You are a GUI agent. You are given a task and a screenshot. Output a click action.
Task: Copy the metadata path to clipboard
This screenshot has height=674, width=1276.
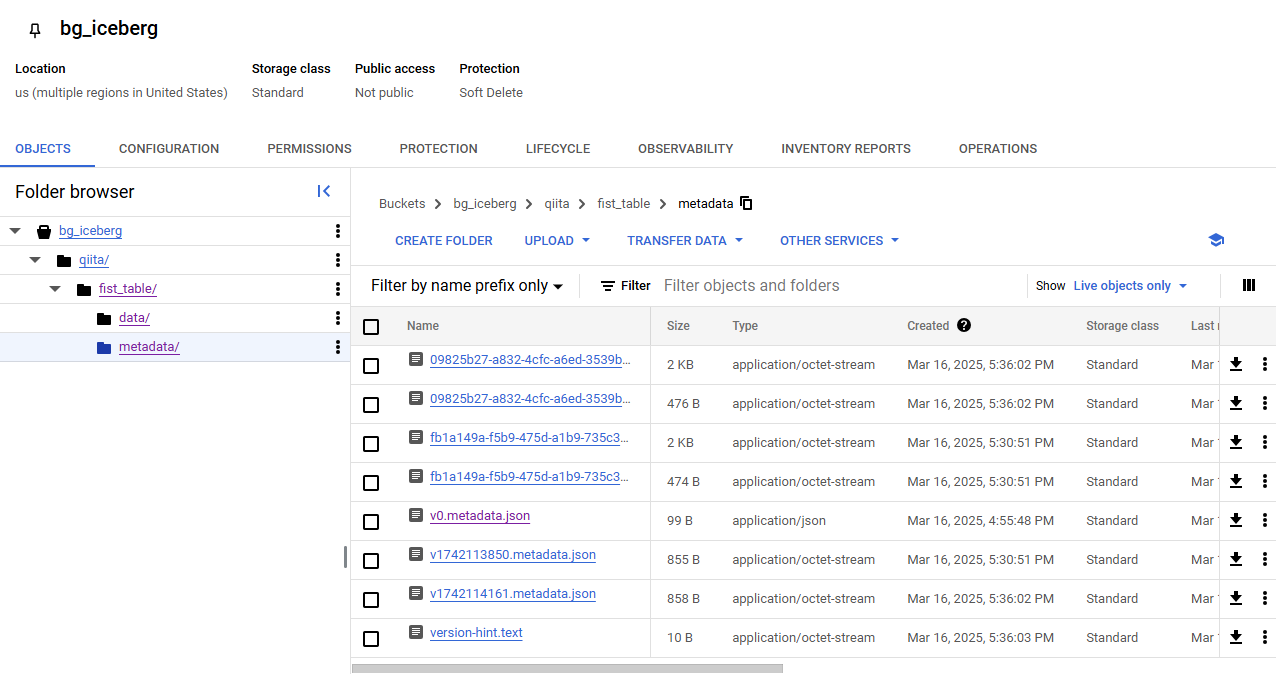746,203
